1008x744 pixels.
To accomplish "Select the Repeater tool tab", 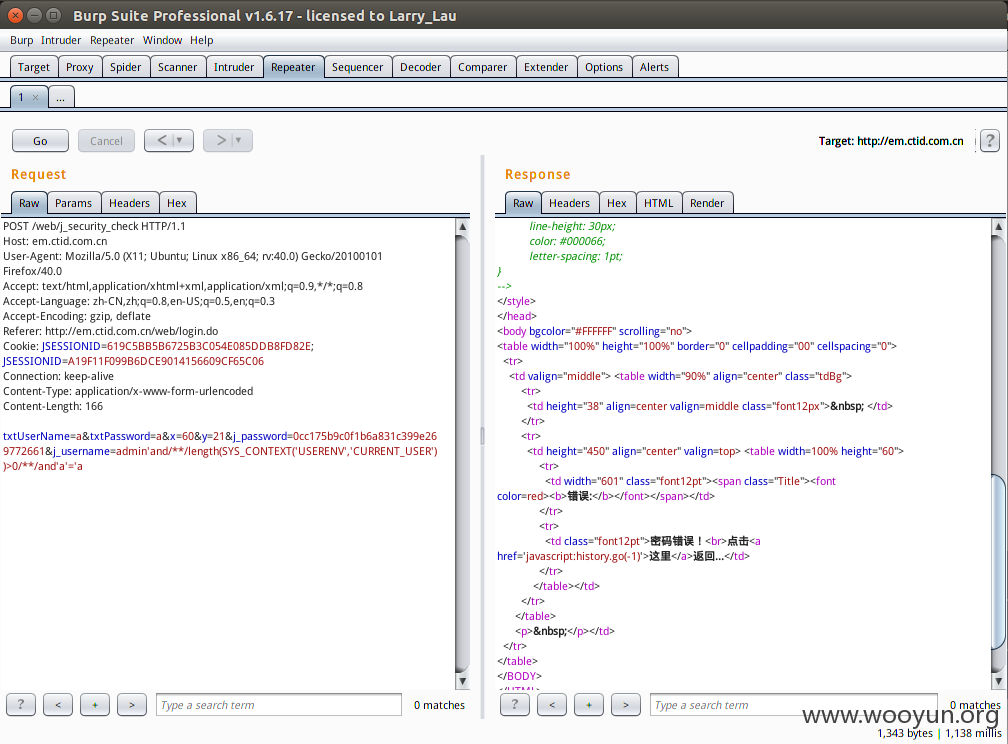I will (x=293, y=67).
